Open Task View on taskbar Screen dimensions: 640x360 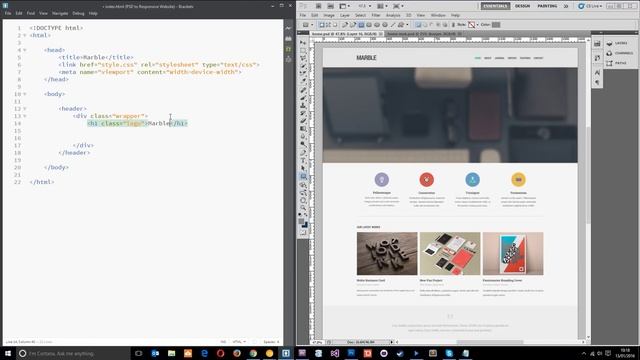point(139,353)
